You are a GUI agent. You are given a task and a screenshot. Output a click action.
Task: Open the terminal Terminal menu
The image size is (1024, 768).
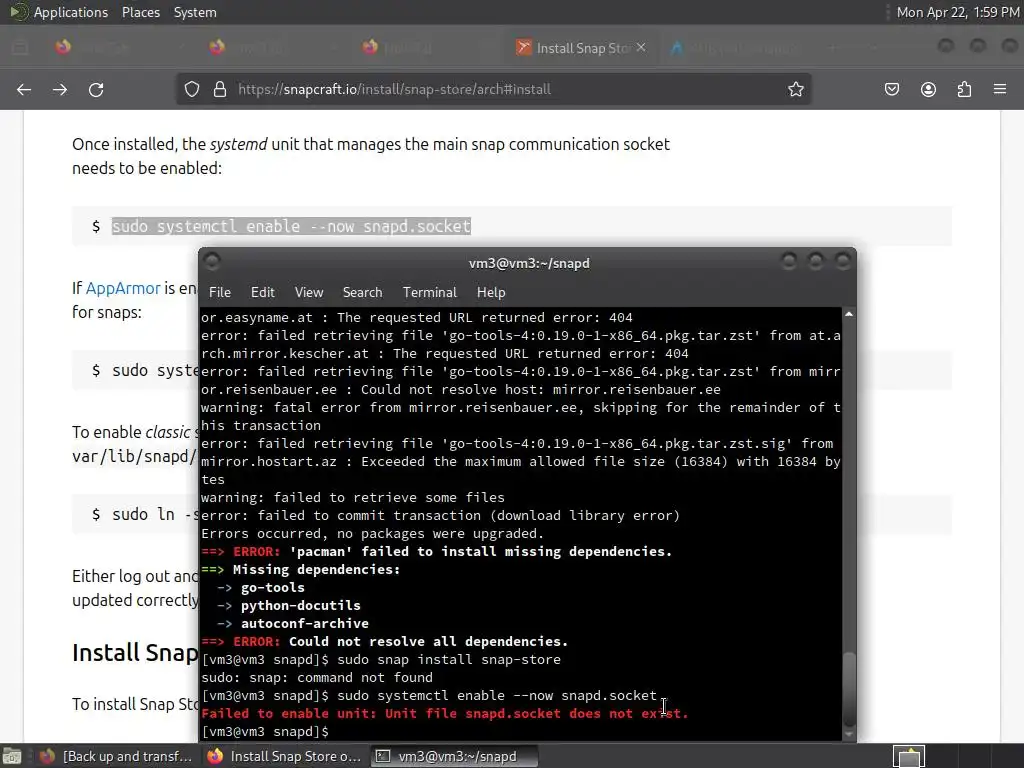click(x=430, y=292)
